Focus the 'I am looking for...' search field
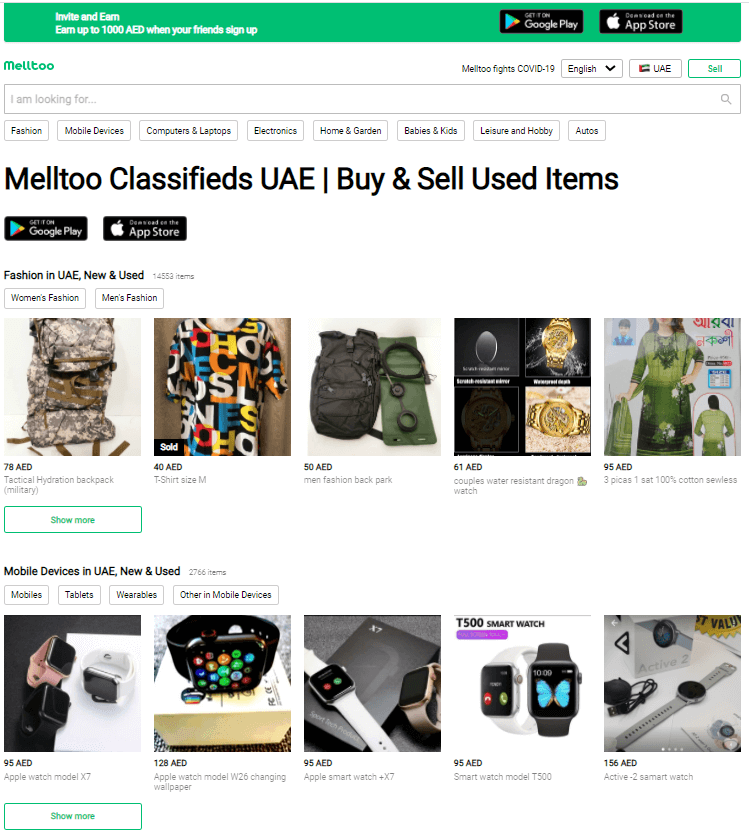The image size is (749, 838). coord(372,99)
